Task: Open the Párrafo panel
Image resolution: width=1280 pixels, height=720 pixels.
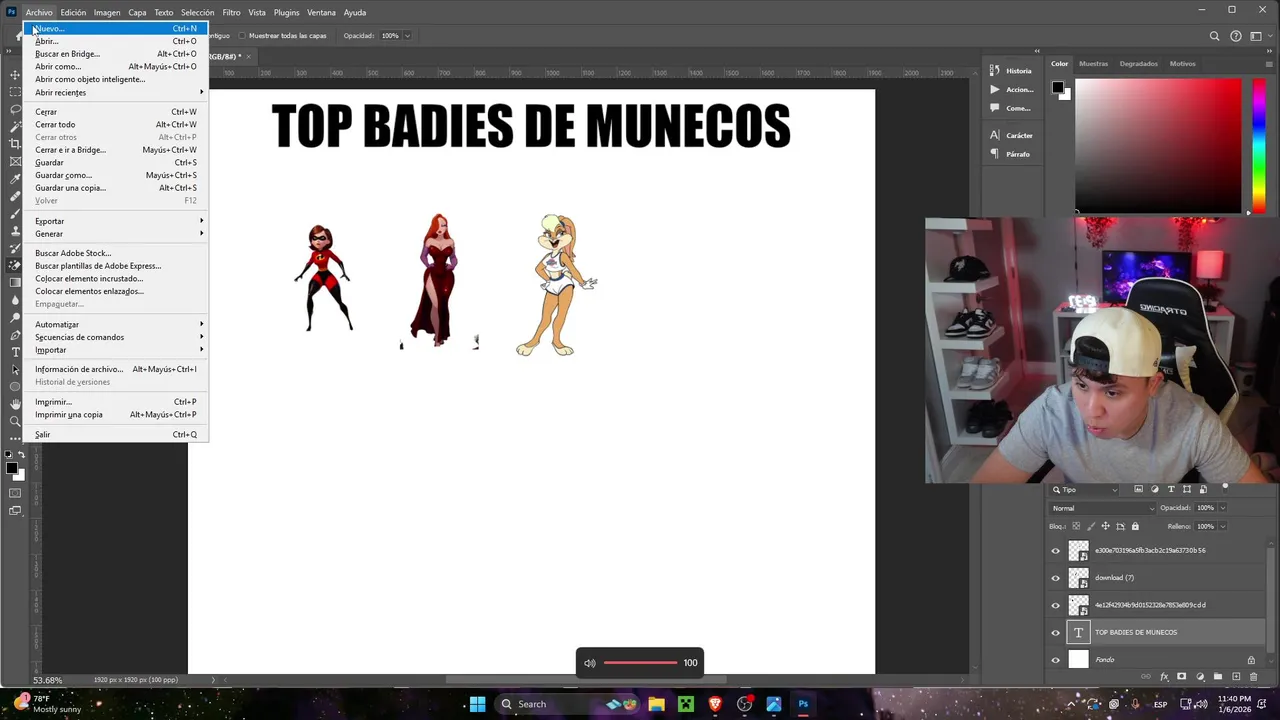Action: (x=1011, y=154)
